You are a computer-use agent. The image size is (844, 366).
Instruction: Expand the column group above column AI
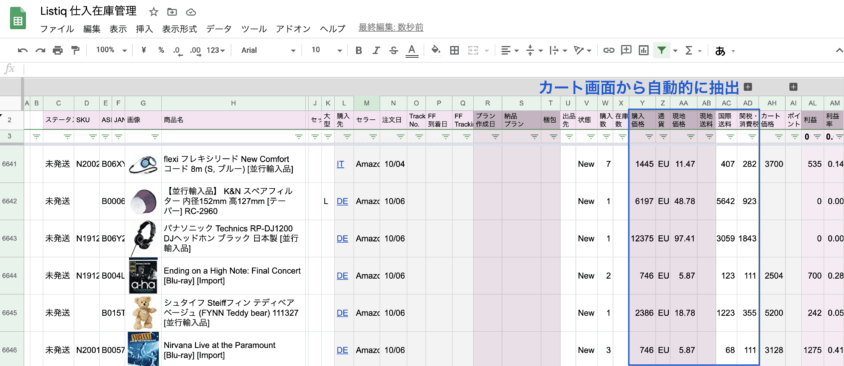click(x=793, y=87)
